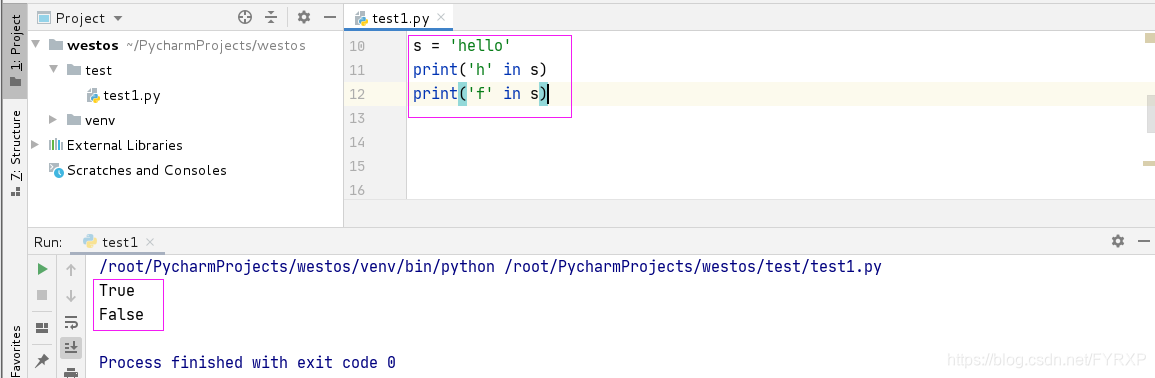Select the test folder row
Viewport: 1155px width, 378px height.
click(x=89, y=70)
